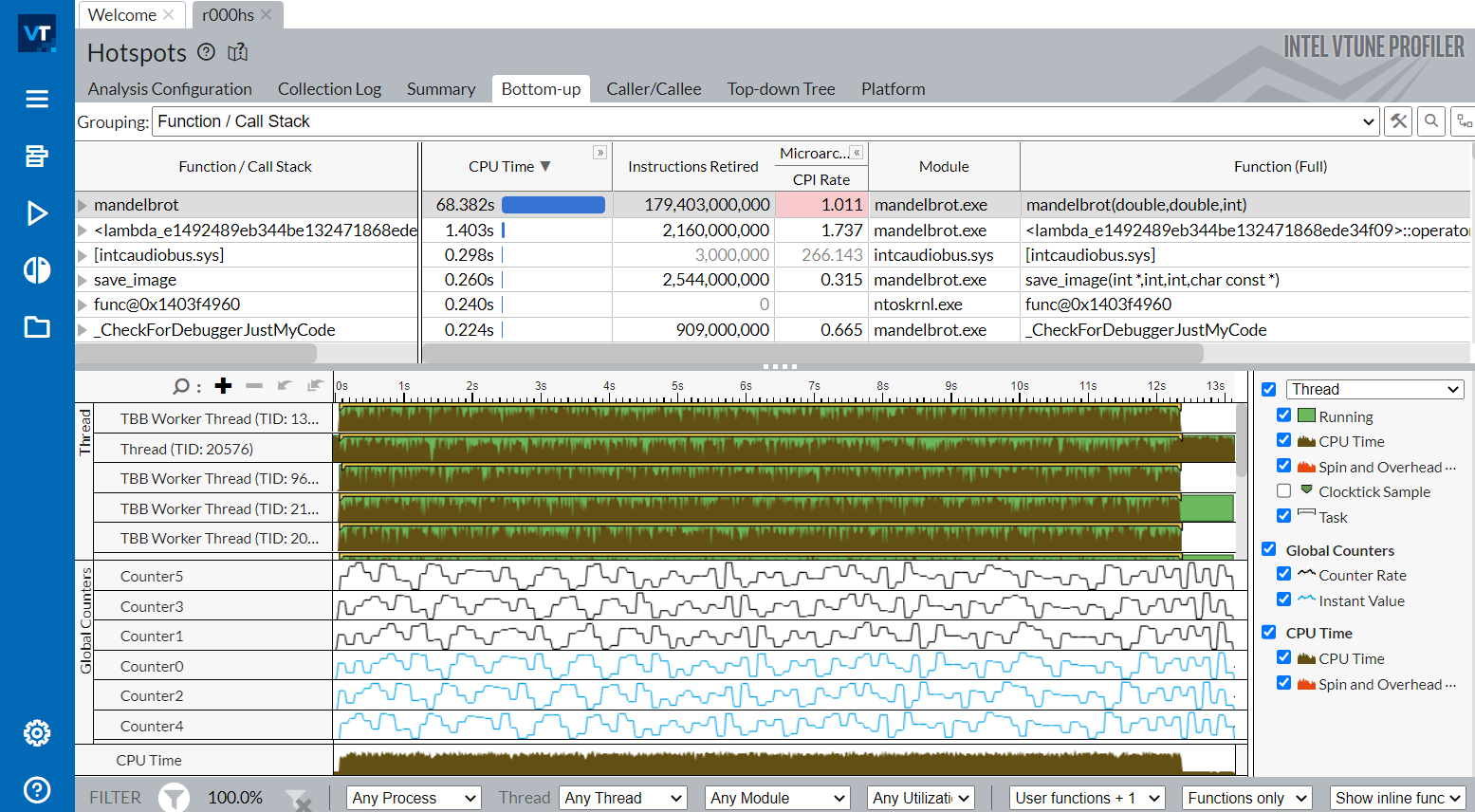Click the timeline zoom-in plus icon
The width and height of the screenshot is (1475, 812).
223,385
